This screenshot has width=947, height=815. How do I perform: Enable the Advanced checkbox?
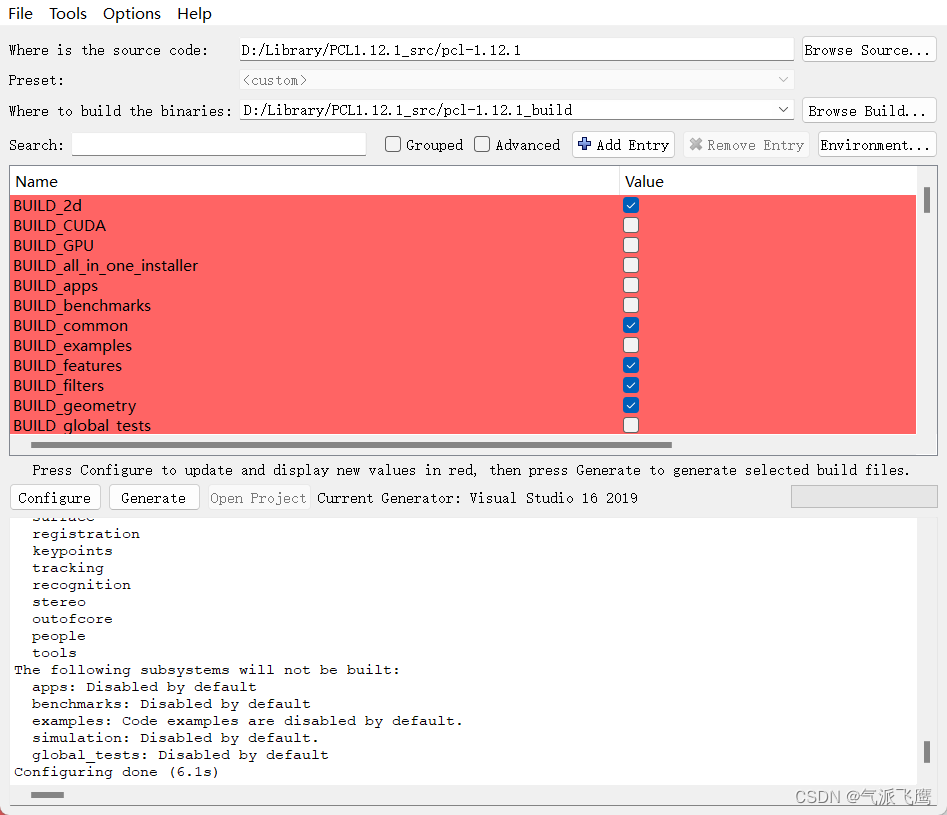click(x=481, y=144)
